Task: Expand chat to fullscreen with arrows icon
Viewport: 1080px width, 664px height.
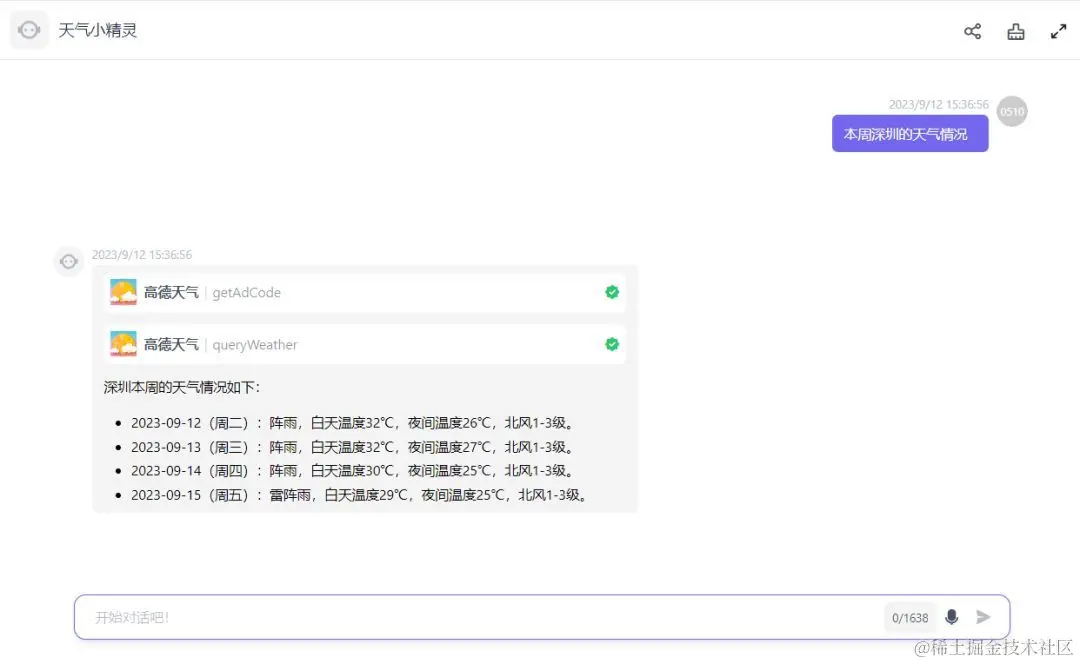Action: (x=1059, y=31)
